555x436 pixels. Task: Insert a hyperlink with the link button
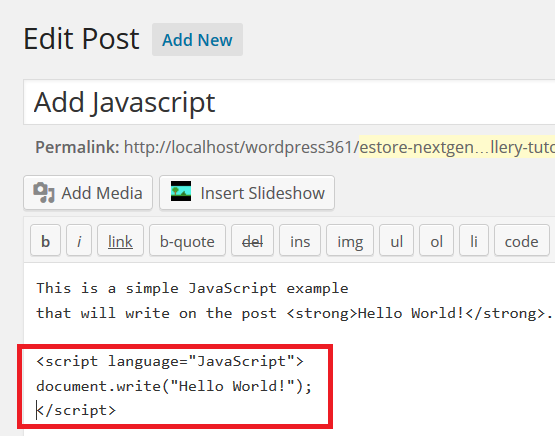click(x=120, y=242)
